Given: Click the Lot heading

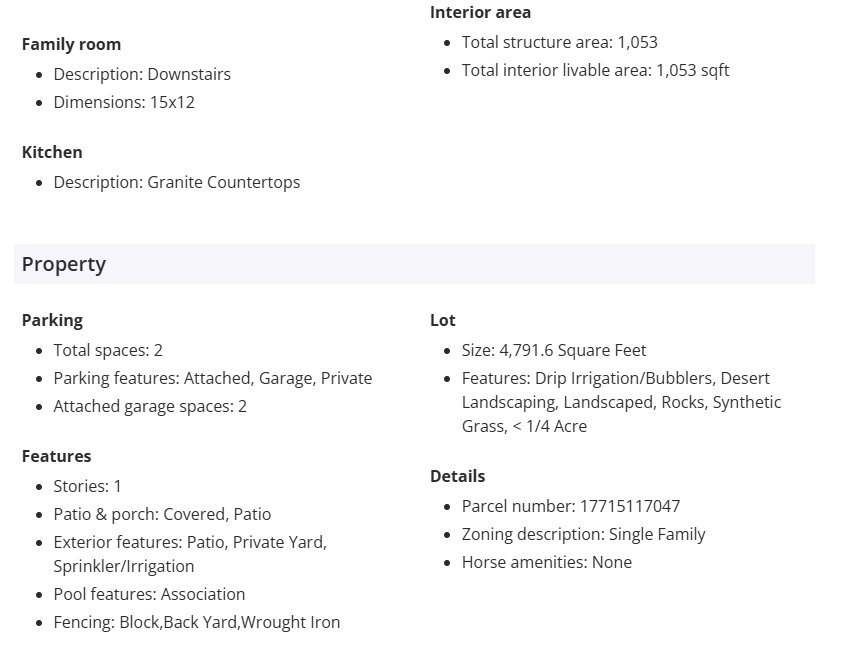Looking at the screenshot, I should click(x=442, y=320).
